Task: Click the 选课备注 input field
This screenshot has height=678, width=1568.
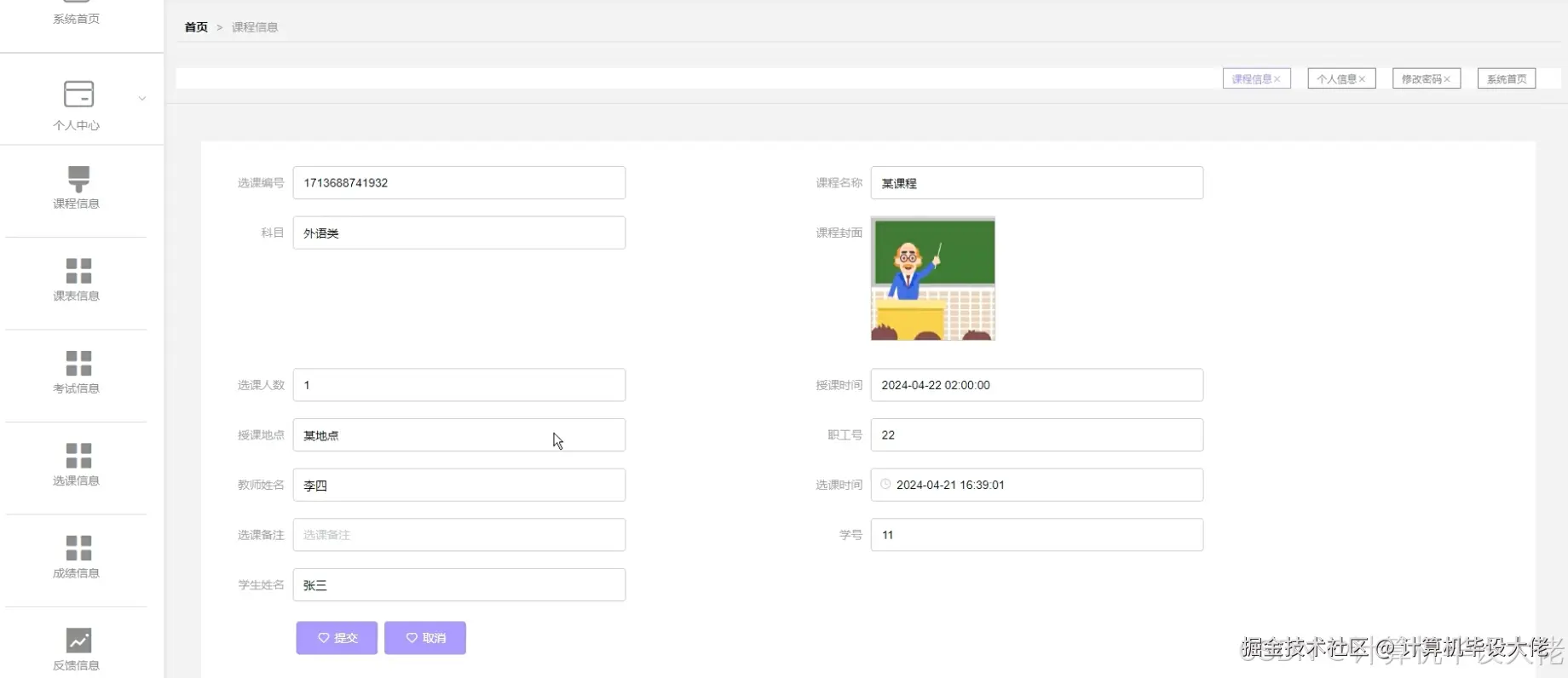Action: tap(459, 535)
